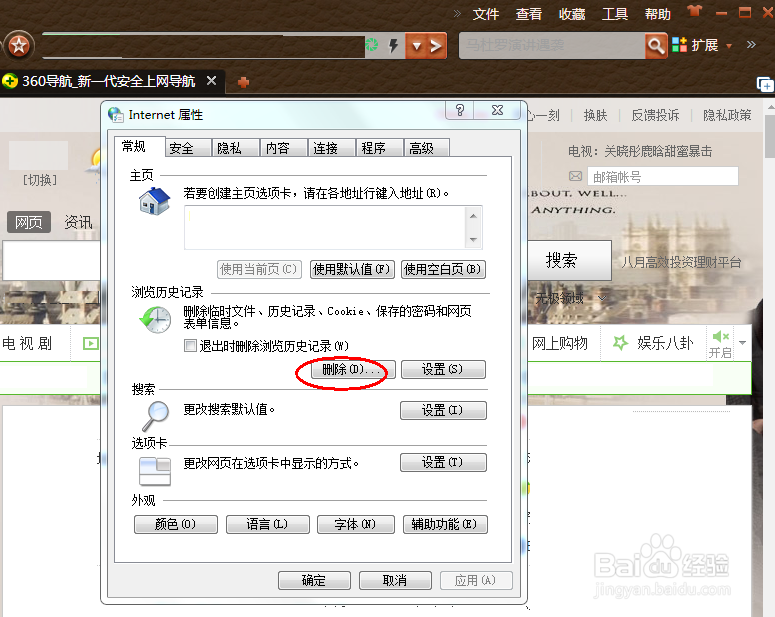The width and height of the screenshot is (775, 617).
Task: Click homepage box scroll up arrow
Action: [474, 216]
